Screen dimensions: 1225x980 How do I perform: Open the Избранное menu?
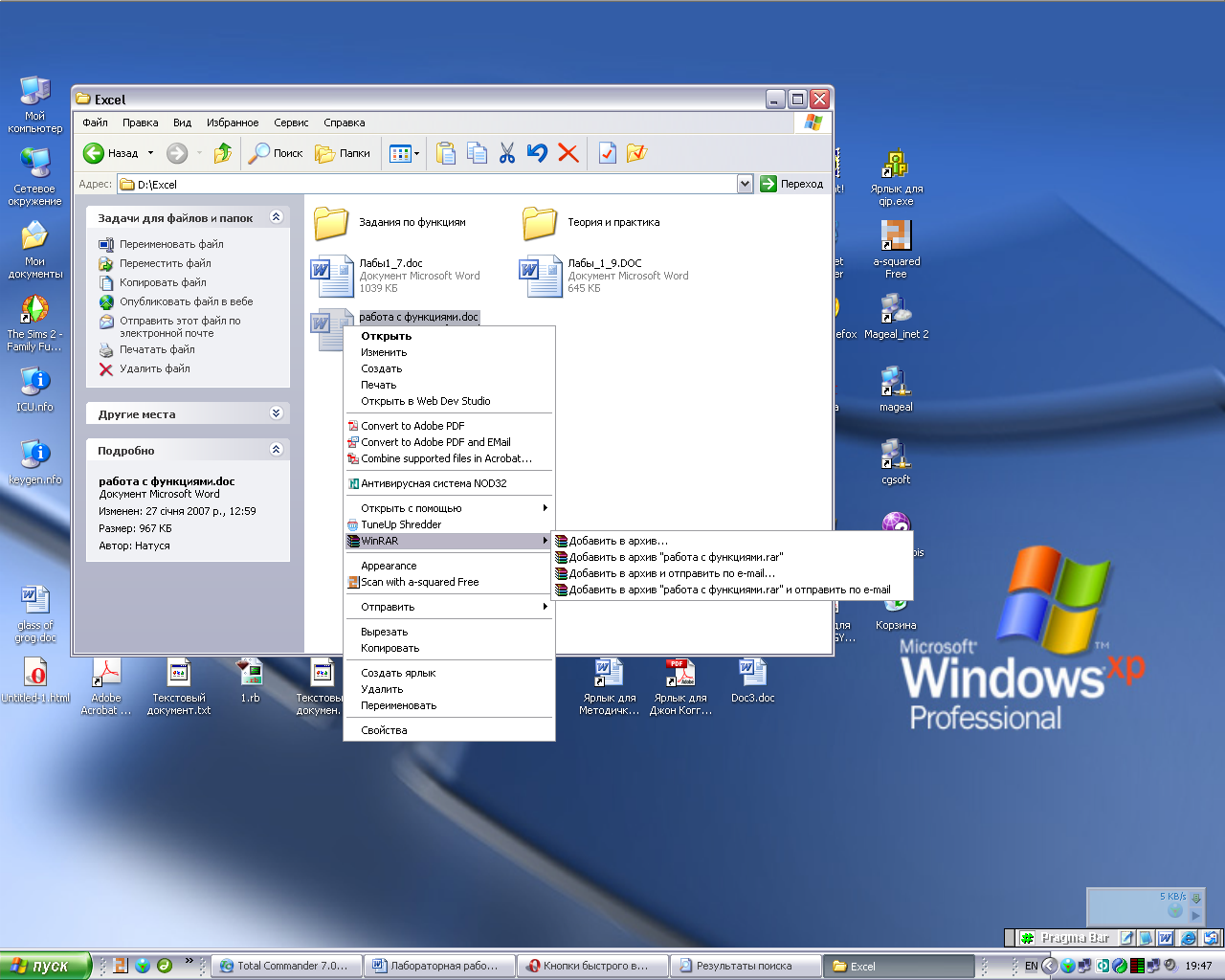pyautogui.click(x=233, y=122)
